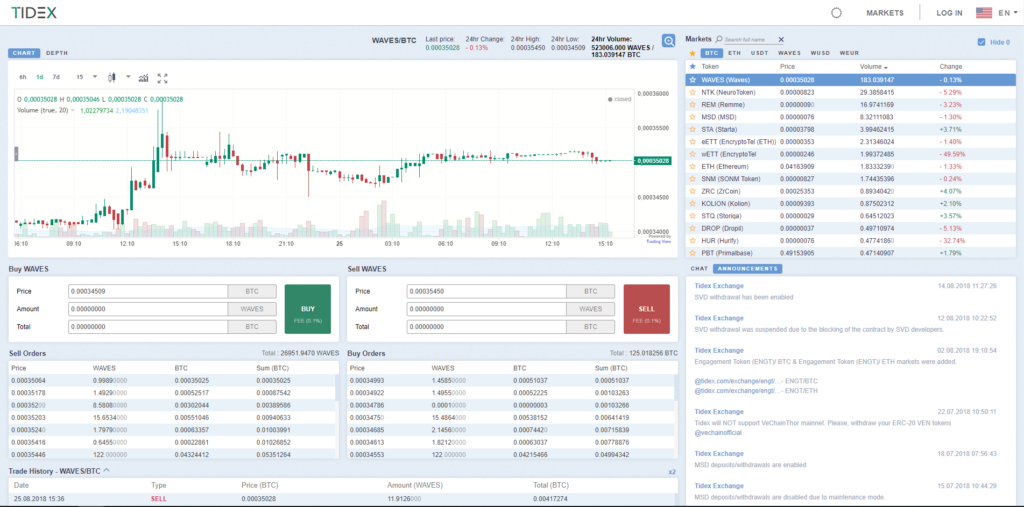The image size is (1024, 507).
Task: Favorite the STA (Starta) row star
Action: (x=693, y=129)
